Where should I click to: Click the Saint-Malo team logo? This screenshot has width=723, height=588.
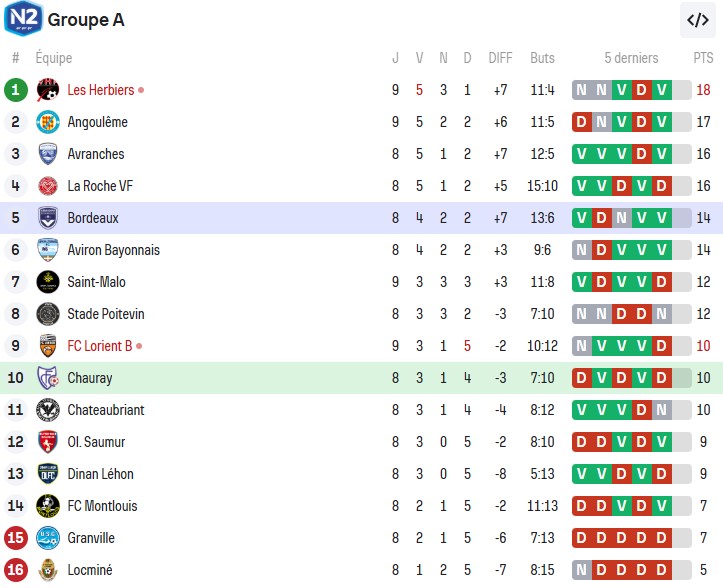pos(47,282)
